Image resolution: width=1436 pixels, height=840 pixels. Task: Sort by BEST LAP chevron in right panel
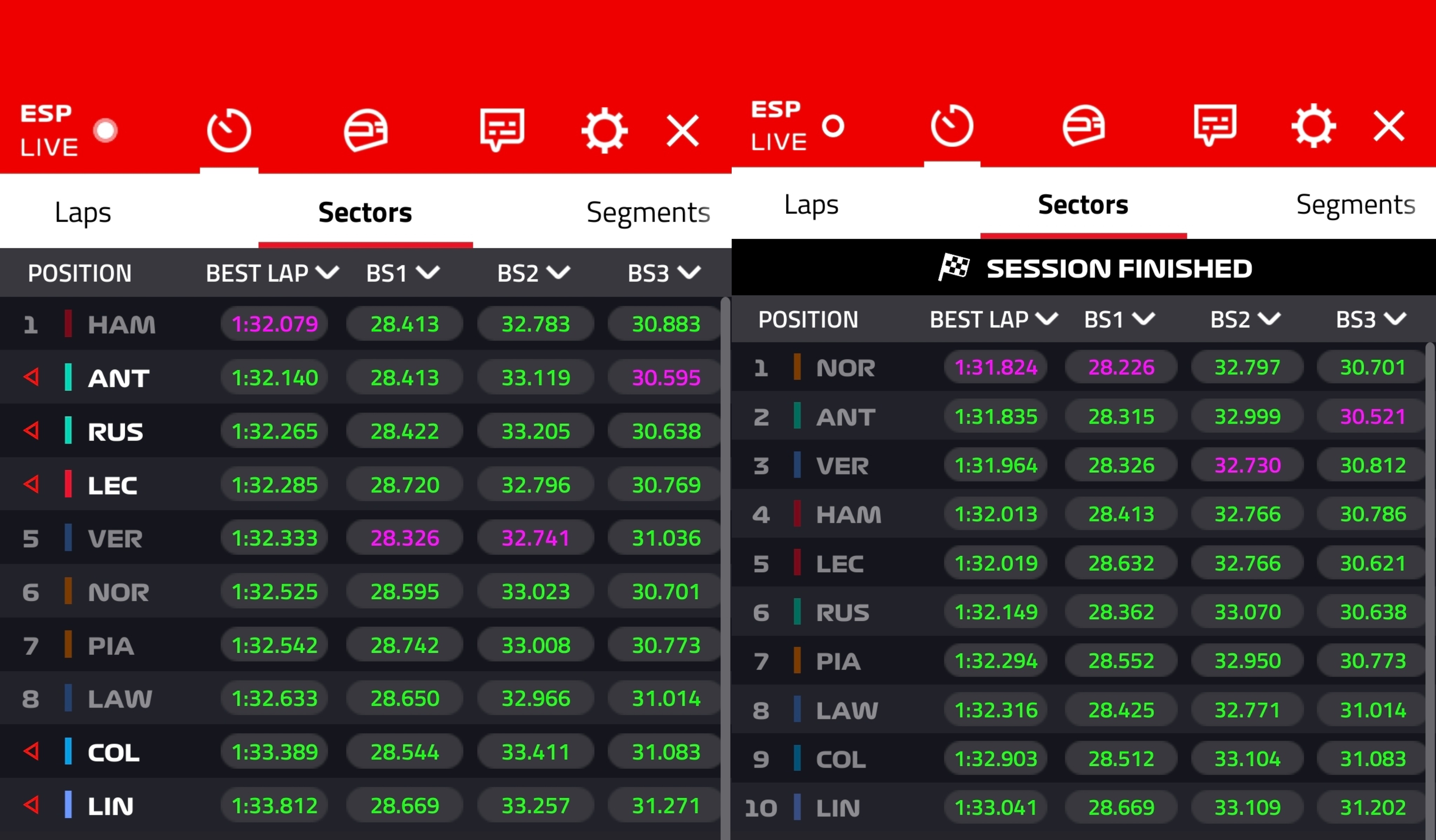pos(1047,319)
